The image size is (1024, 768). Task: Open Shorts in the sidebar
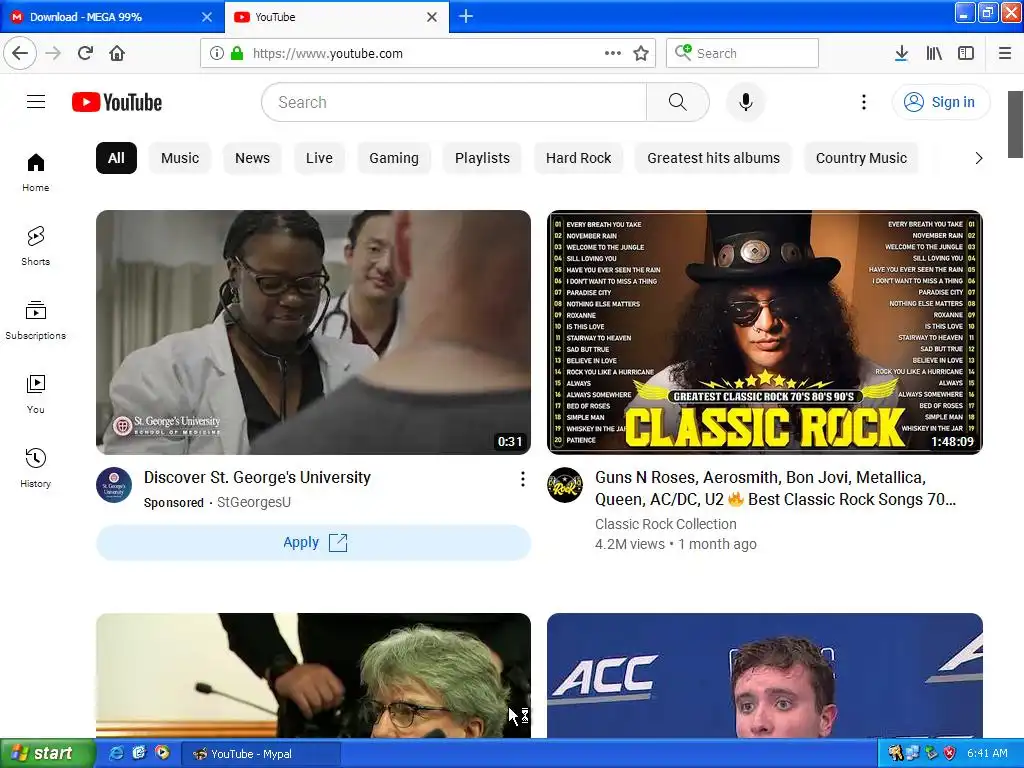36,246
